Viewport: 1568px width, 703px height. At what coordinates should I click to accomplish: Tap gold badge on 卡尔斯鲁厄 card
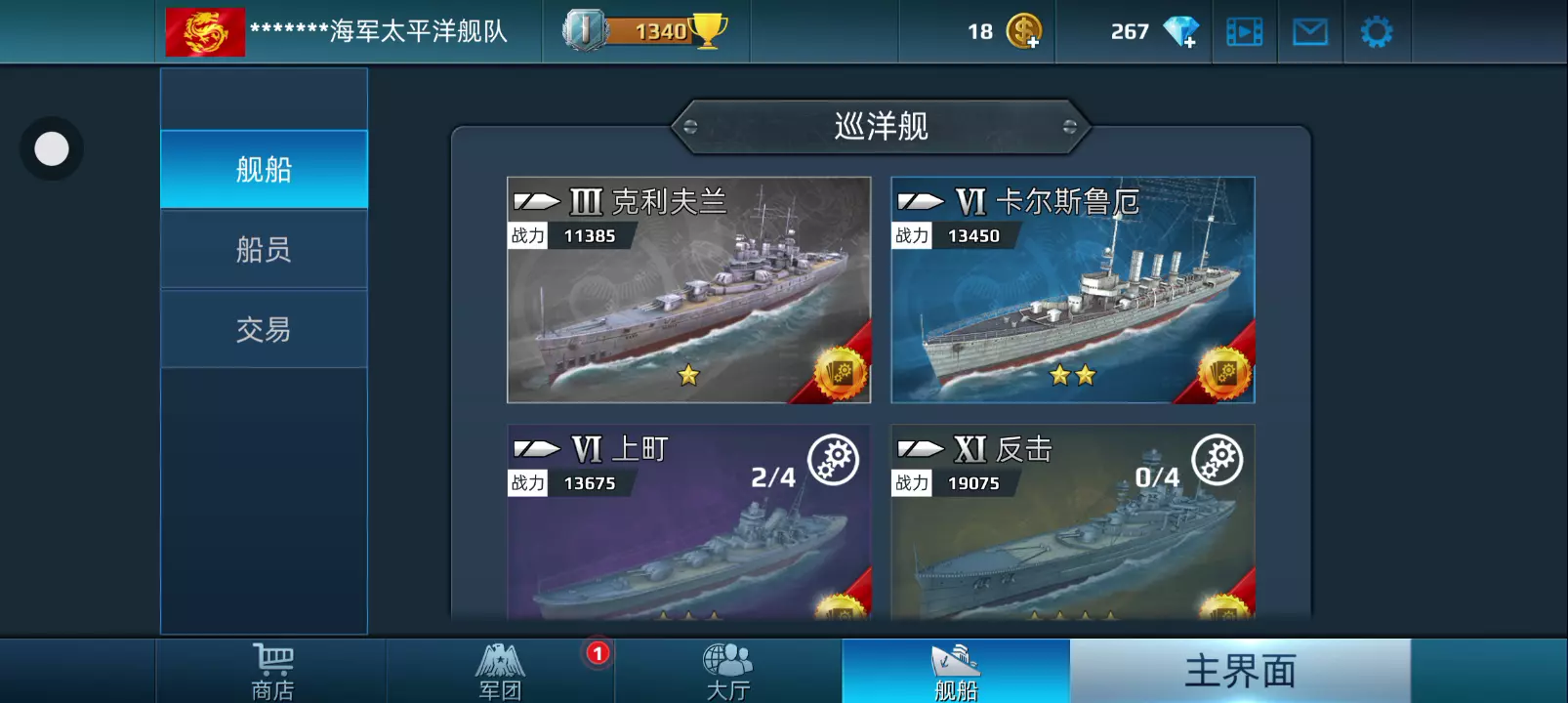tap(1223, 373)
